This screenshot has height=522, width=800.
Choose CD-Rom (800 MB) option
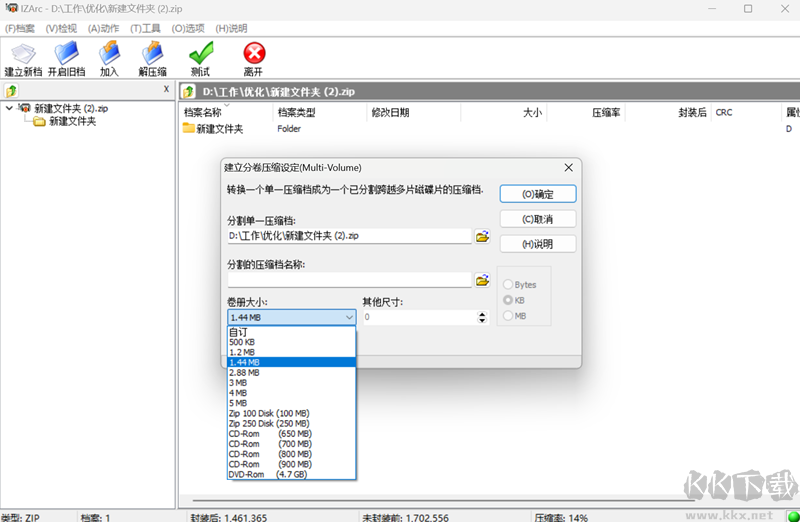point(291,454)
